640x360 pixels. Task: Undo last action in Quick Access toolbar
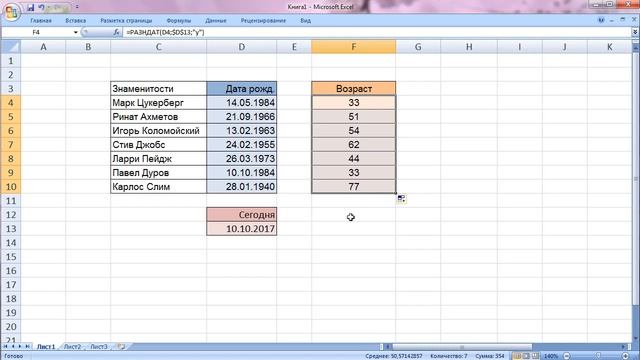pos(41,7)
